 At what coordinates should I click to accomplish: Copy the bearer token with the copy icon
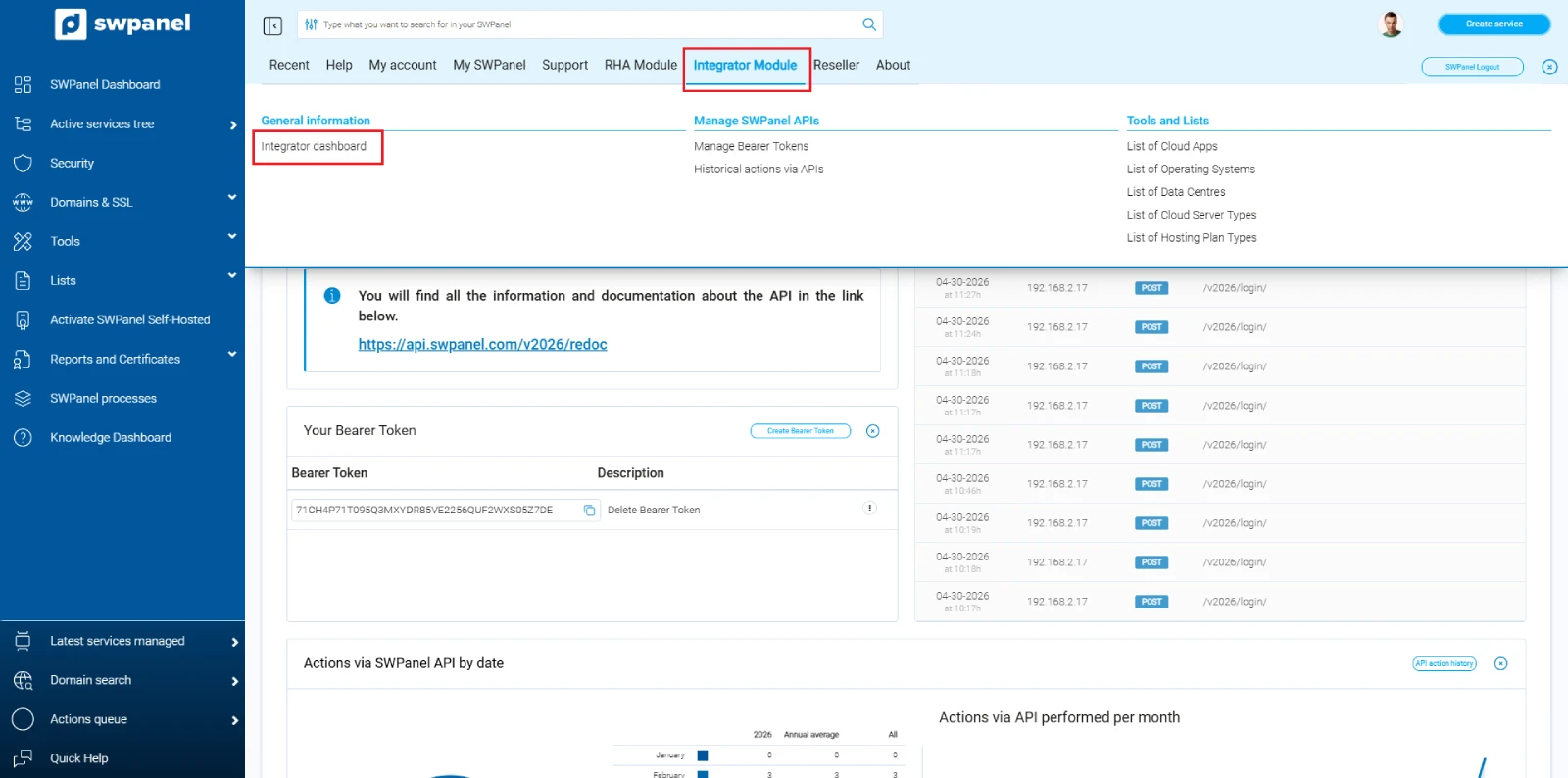click(x=589, y=510)
